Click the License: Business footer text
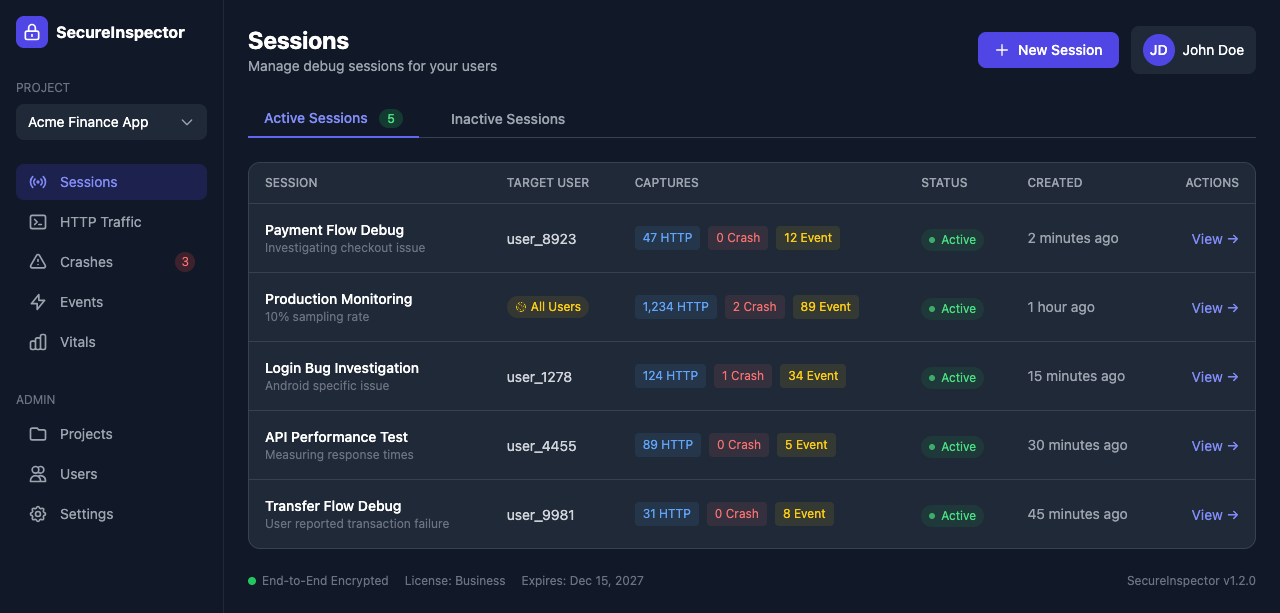 tap(455, 581)
